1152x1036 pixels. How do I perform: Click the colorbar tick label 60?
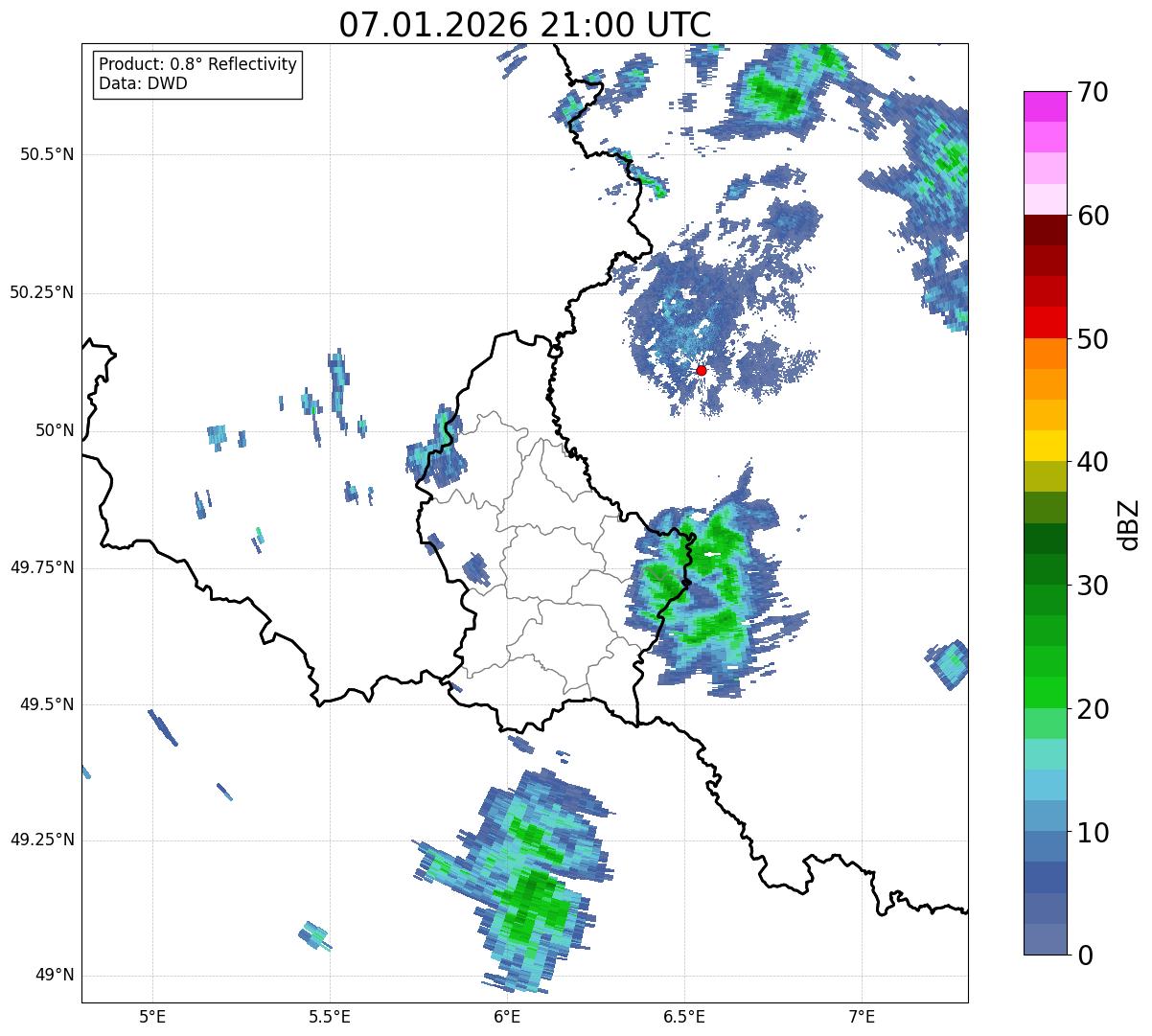[x=1093, y=216]
